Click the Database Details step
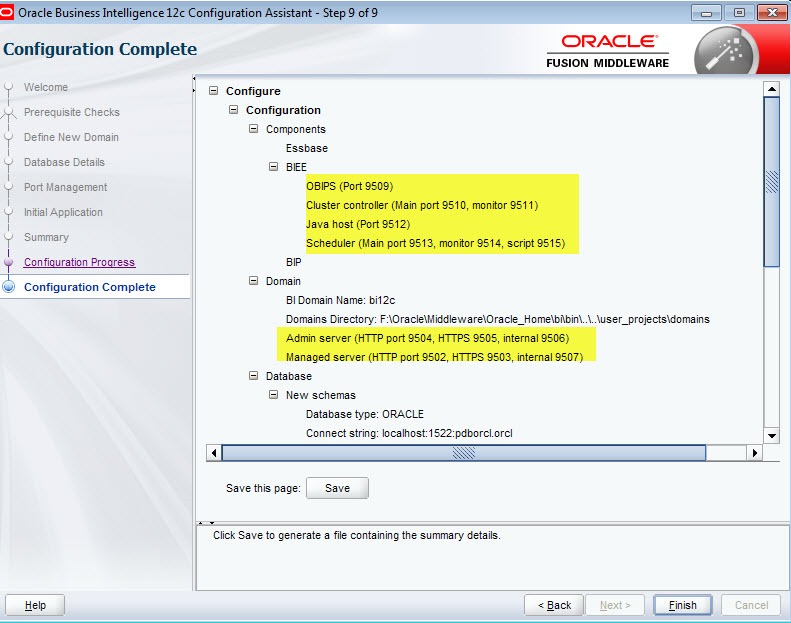791x623 pixels. coord(64,162)
